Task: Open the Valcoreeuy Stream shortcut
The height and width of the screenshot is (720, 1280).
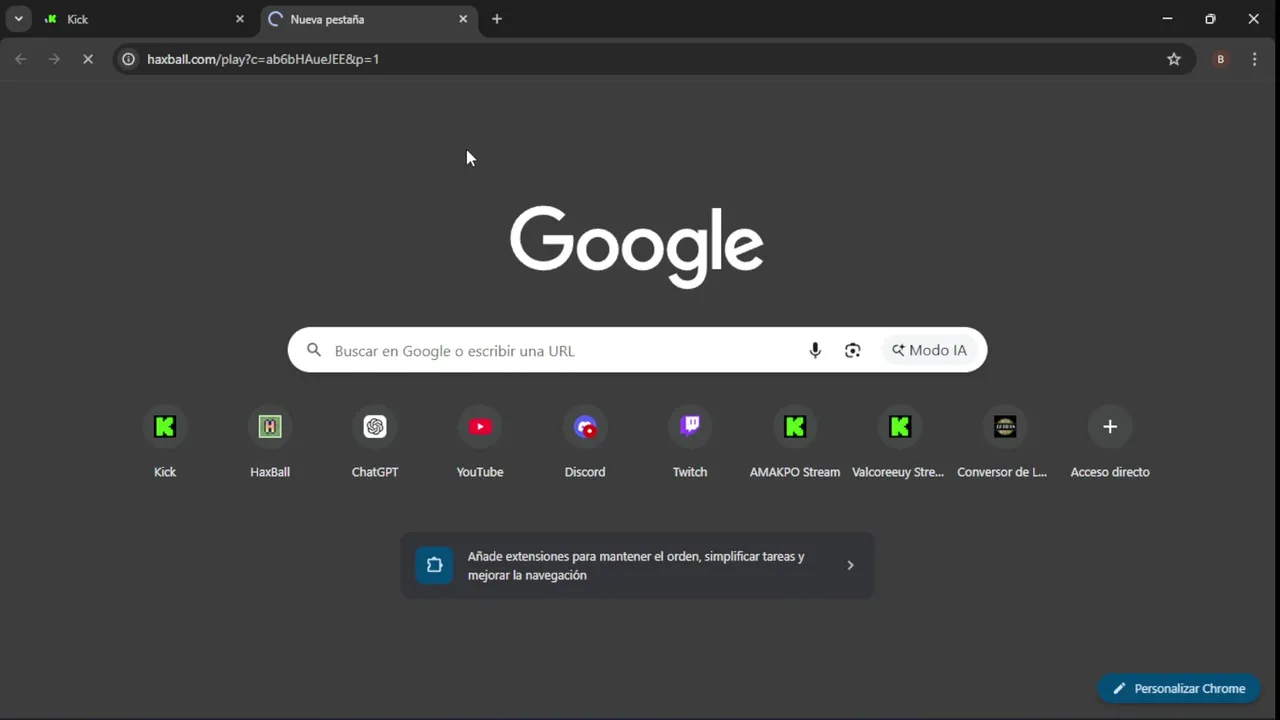Action: pos(900,443)
